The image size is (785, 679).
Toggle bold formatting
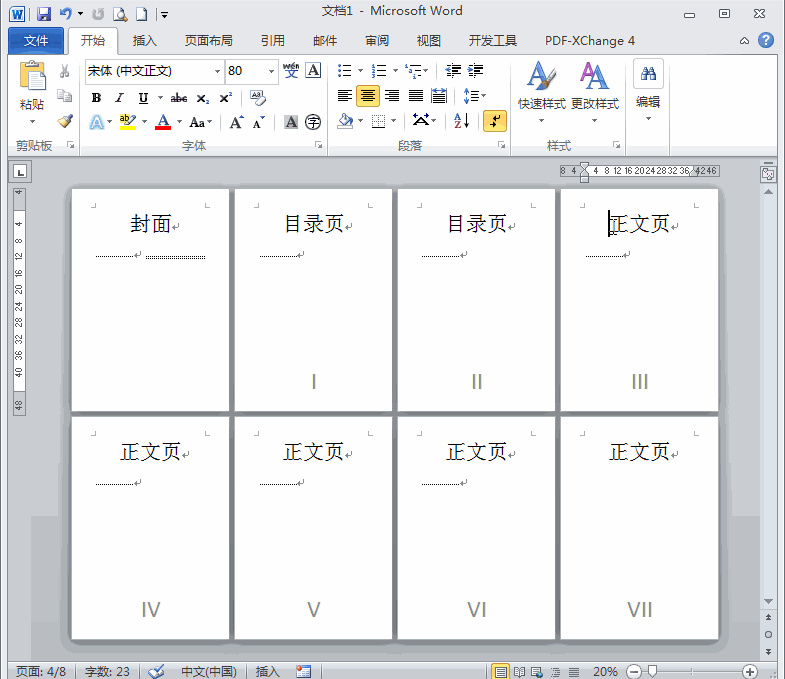coord(96,98)
